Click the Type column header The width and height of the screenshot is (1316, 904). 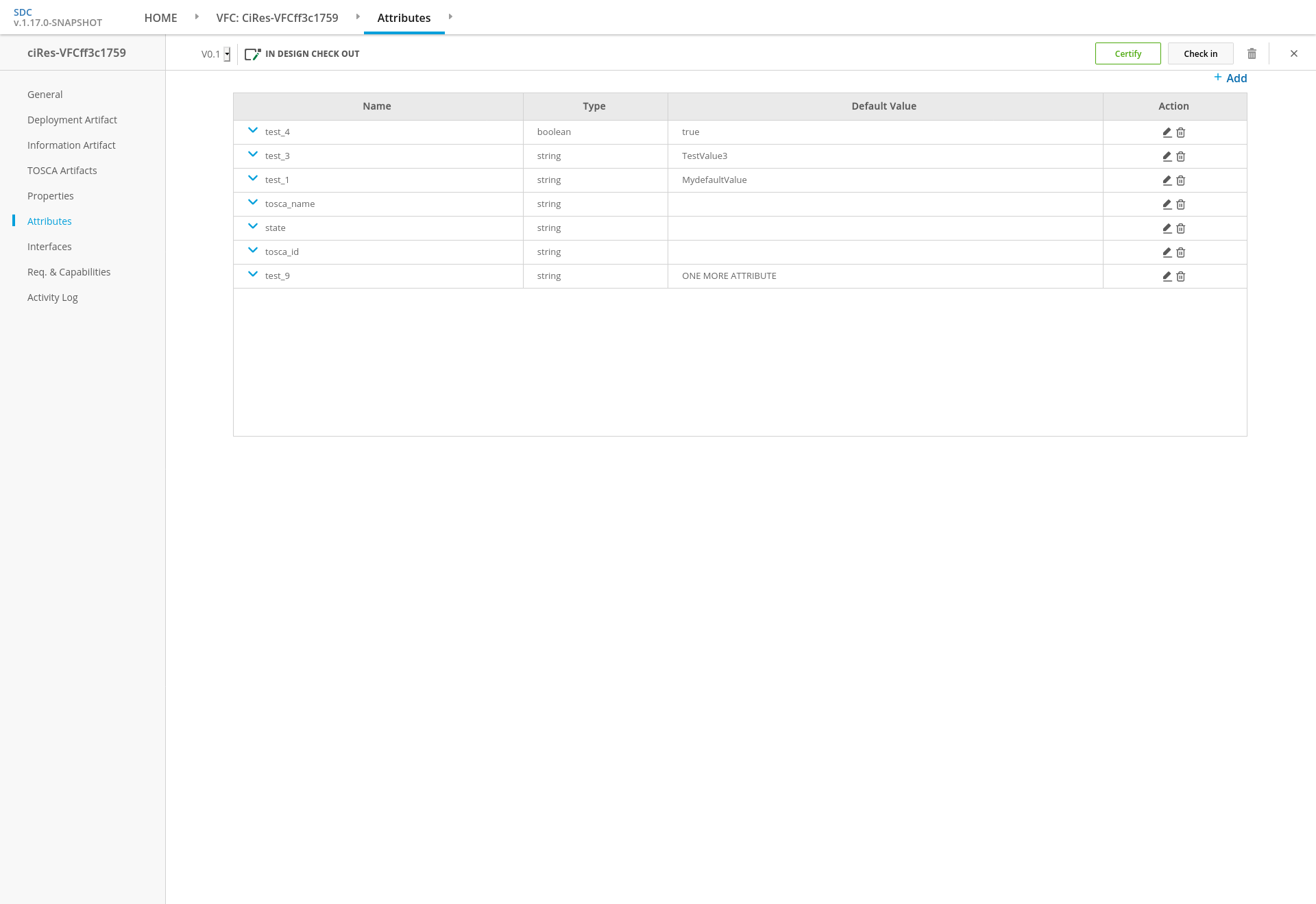pos(595,106)
